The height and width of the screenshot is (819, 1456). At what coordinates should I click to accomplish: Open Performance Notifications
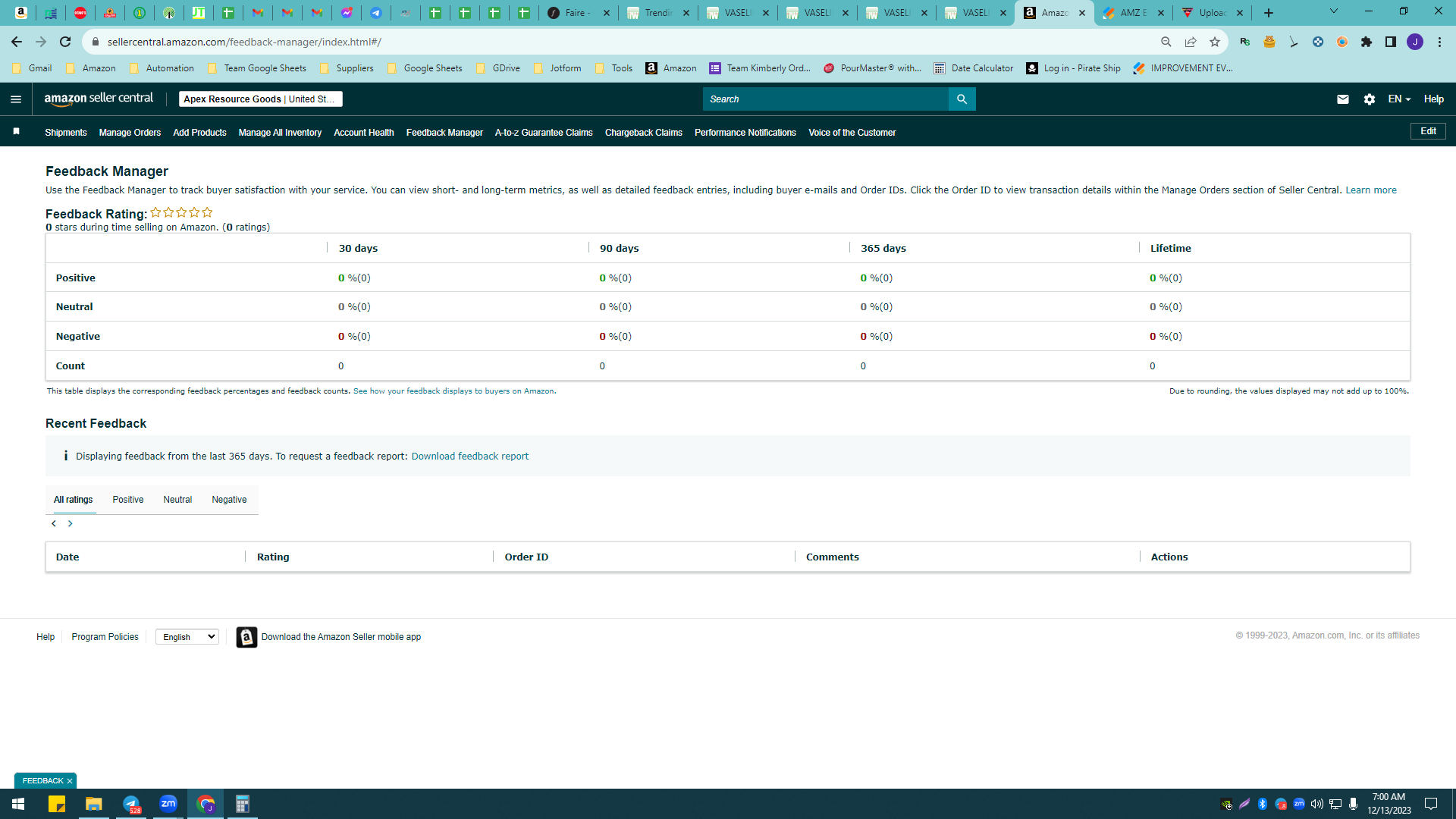click(745, 133)
